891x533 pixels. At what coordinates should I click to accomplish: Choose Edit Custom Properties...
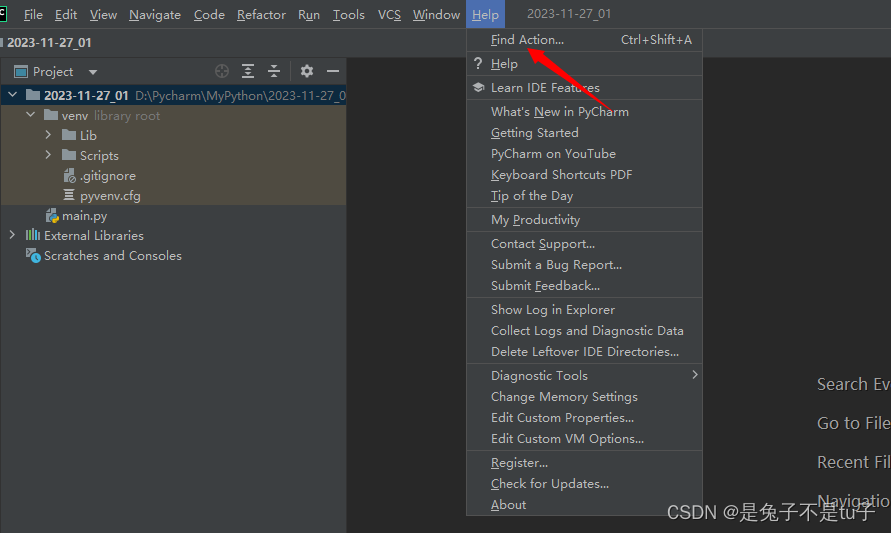click(584, 417)
